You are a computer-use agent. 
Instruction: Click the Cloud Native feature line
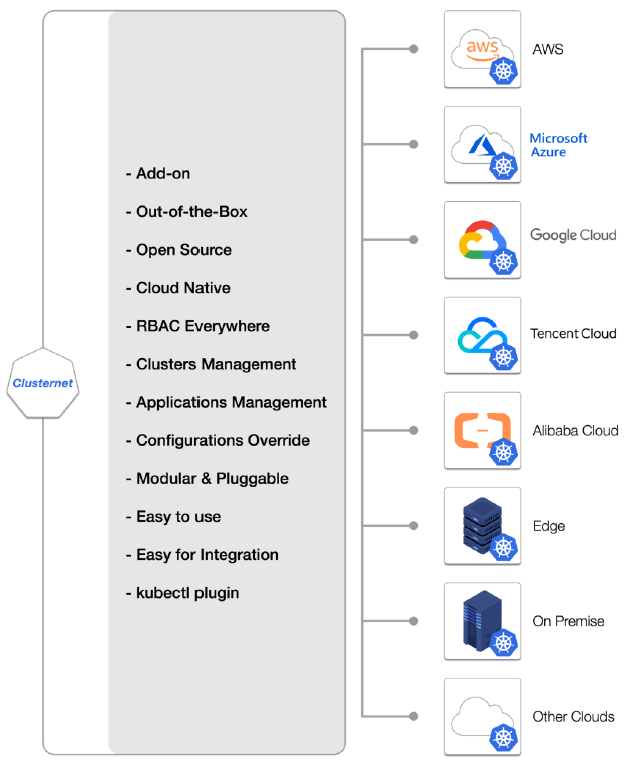pyautogui.click(x=178, y=288)
